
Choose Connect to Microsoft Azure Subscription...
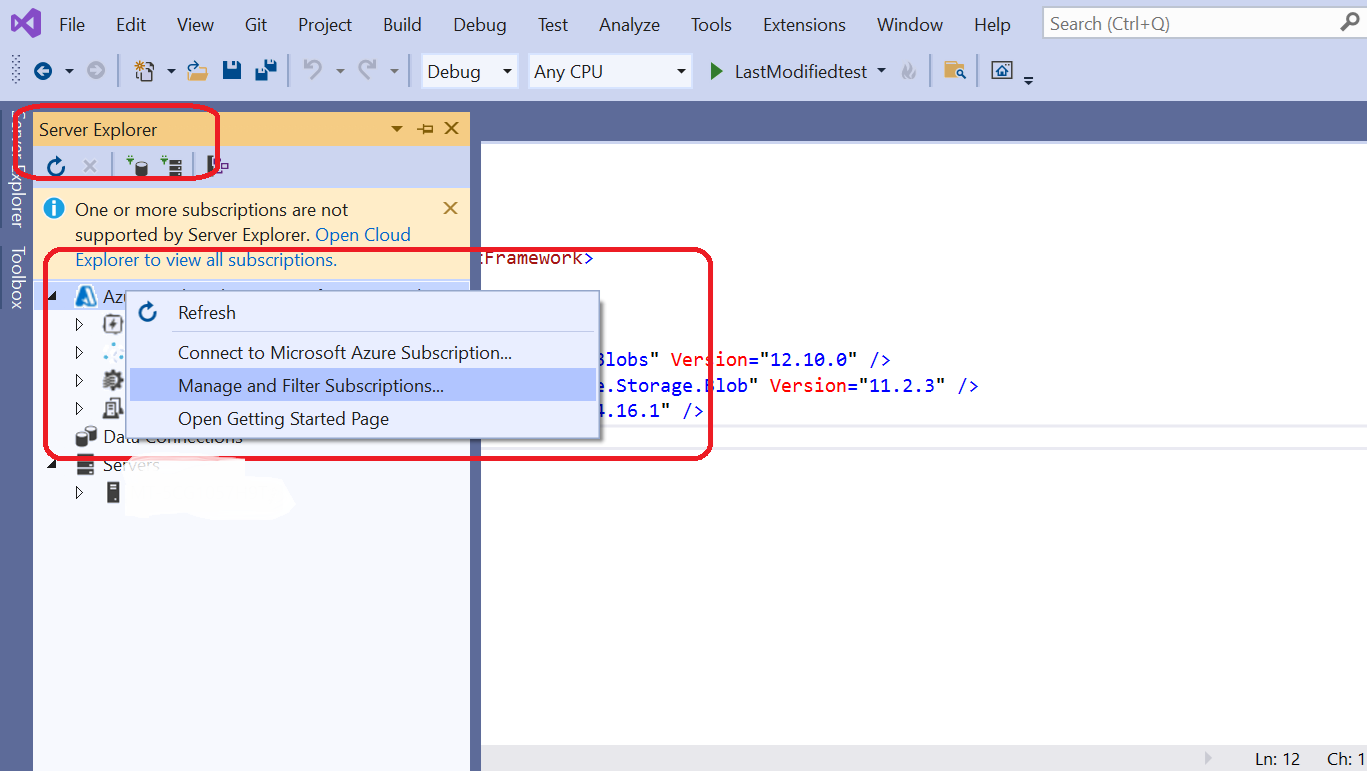pyautogui.click(x=364, y=352)
